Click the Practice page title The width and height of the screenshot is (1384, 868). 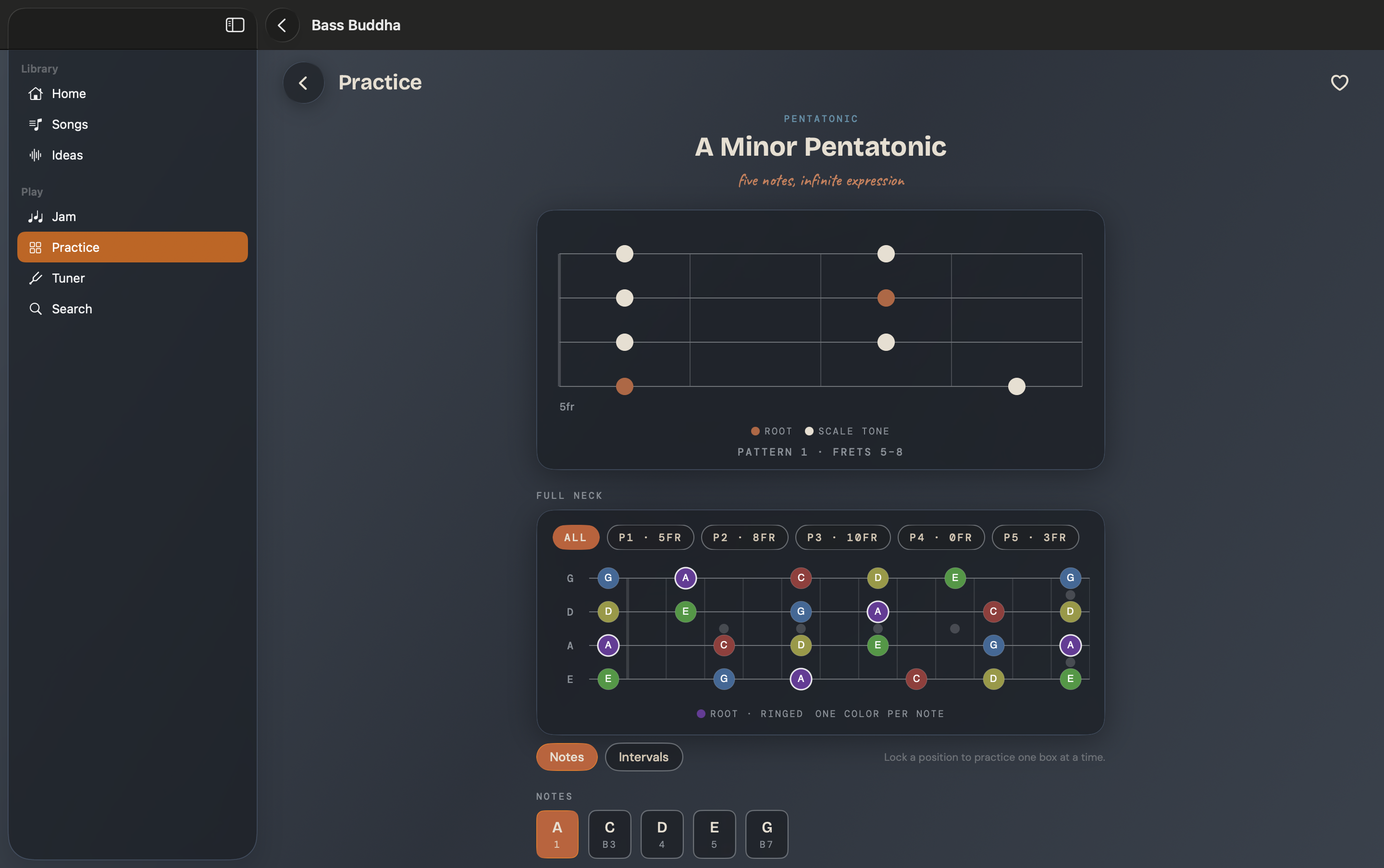point(380,83)
